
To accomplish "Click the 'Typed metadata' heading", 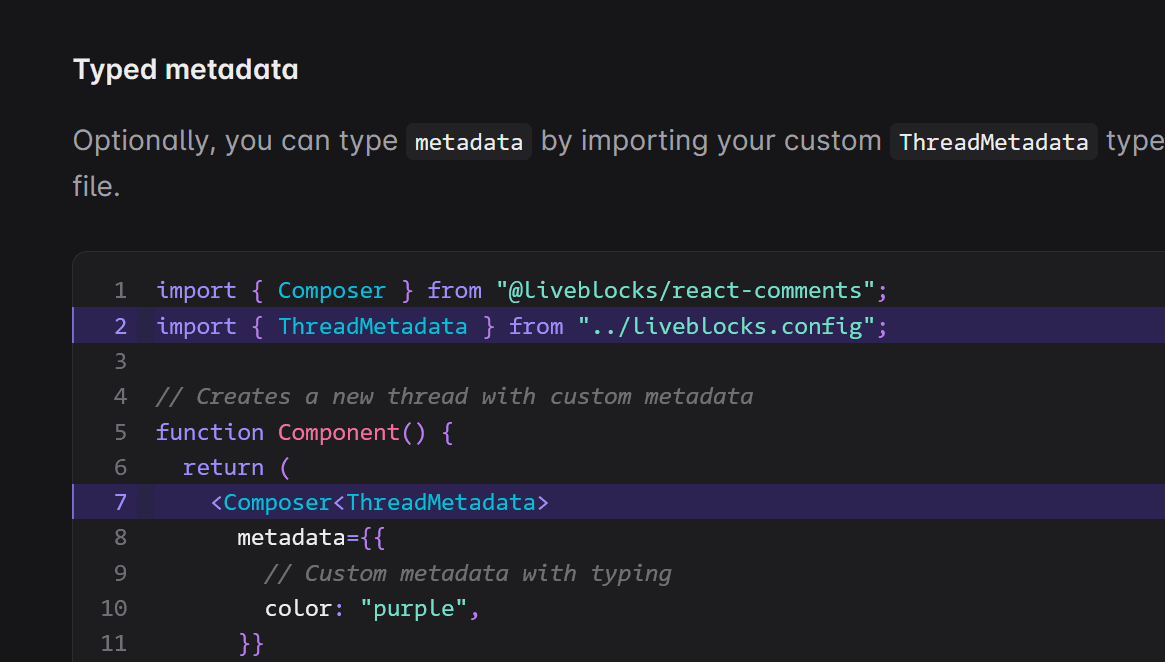I will coord(186,70).
